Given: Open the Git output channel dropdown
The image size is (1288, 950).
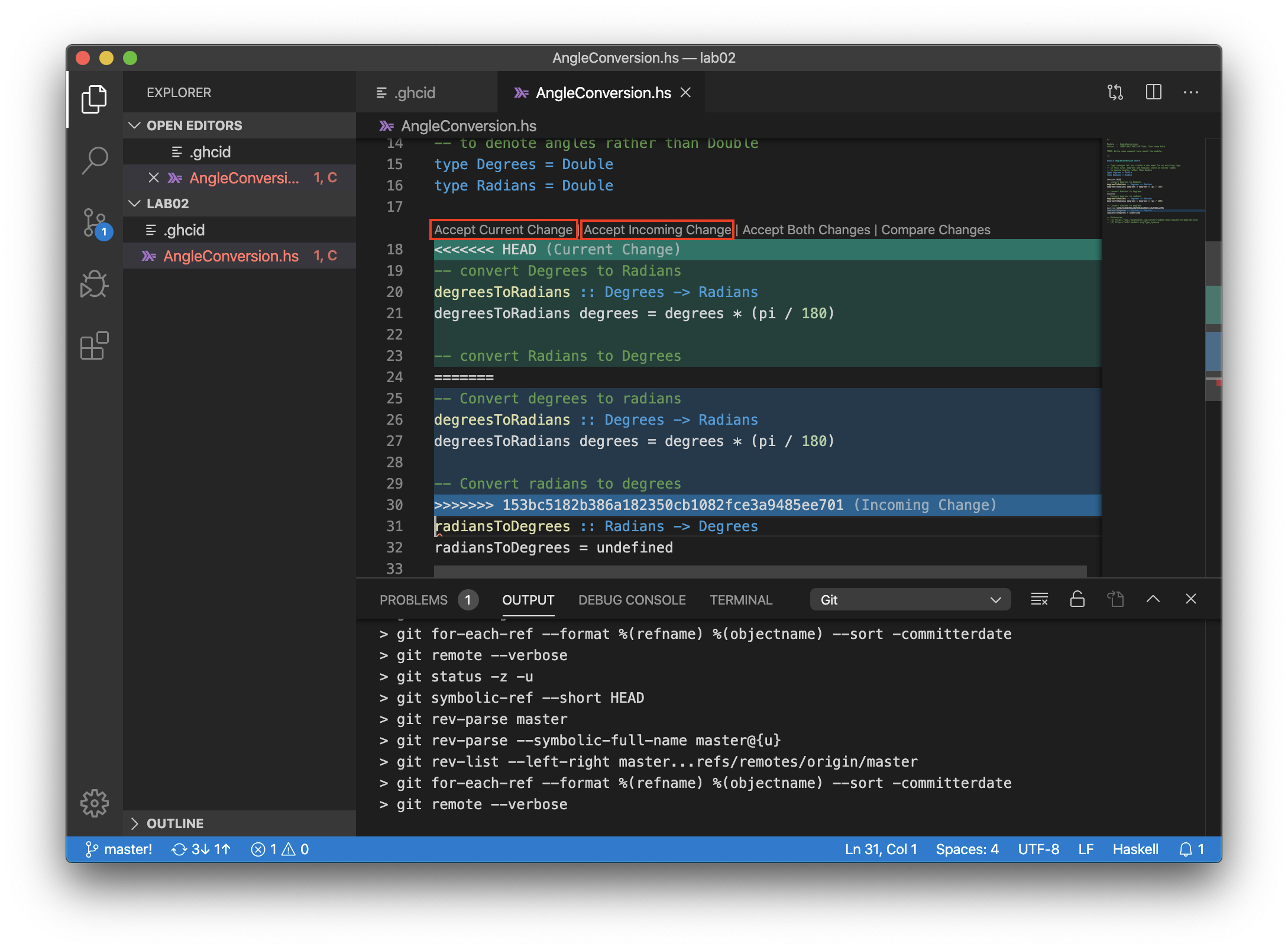Looking at the screenshot, I should (x=910, y=600).
